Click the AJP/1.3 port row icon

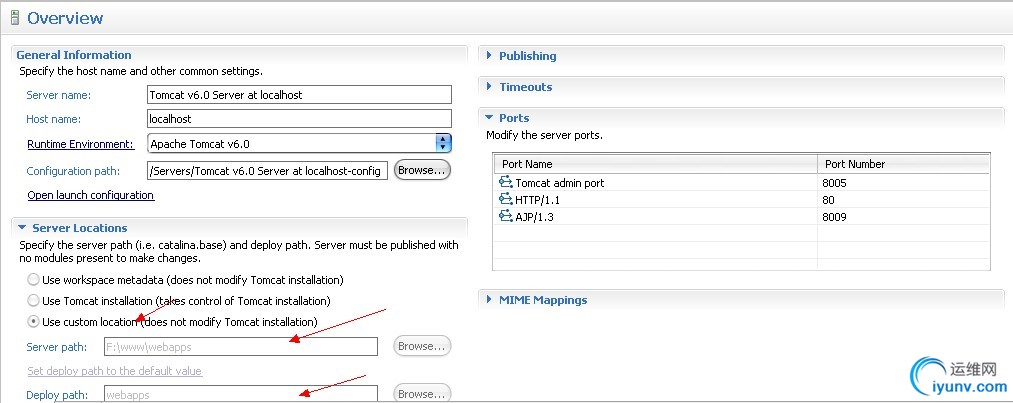tap(505, 216)
